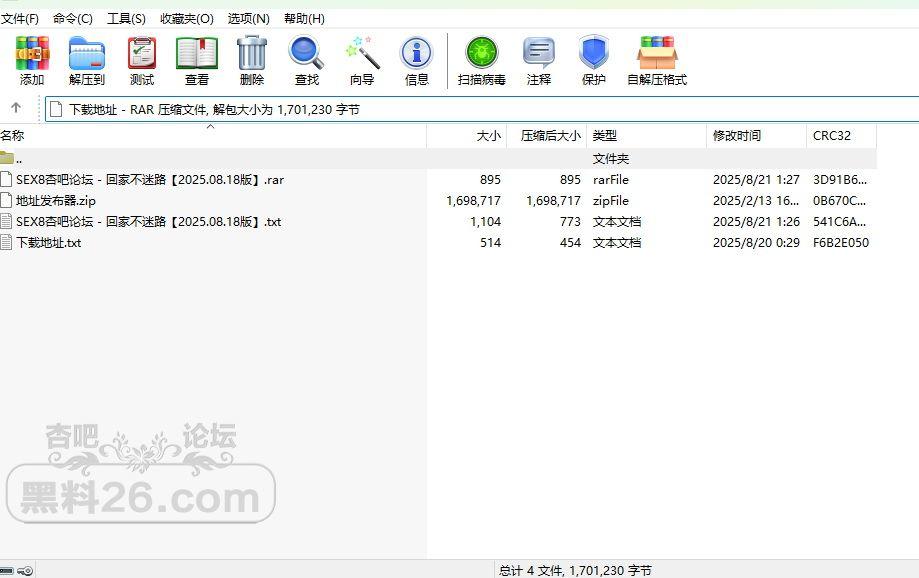Click the 保护 (Protect) shield icon
919x578 pixels.
pyautogui.click(x=594, y=53)
